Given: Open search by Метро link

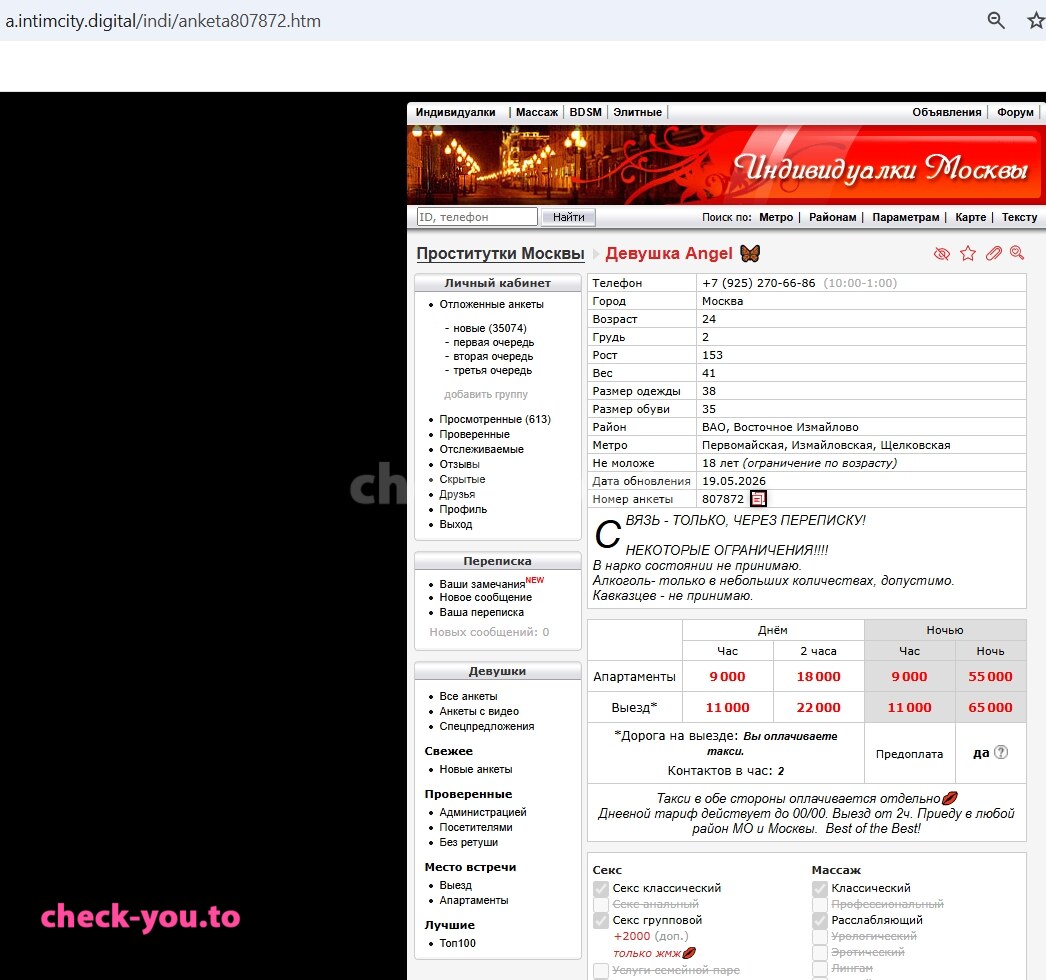Looking at the screenshot, I should pyautogui.click(x=776, y=217).
